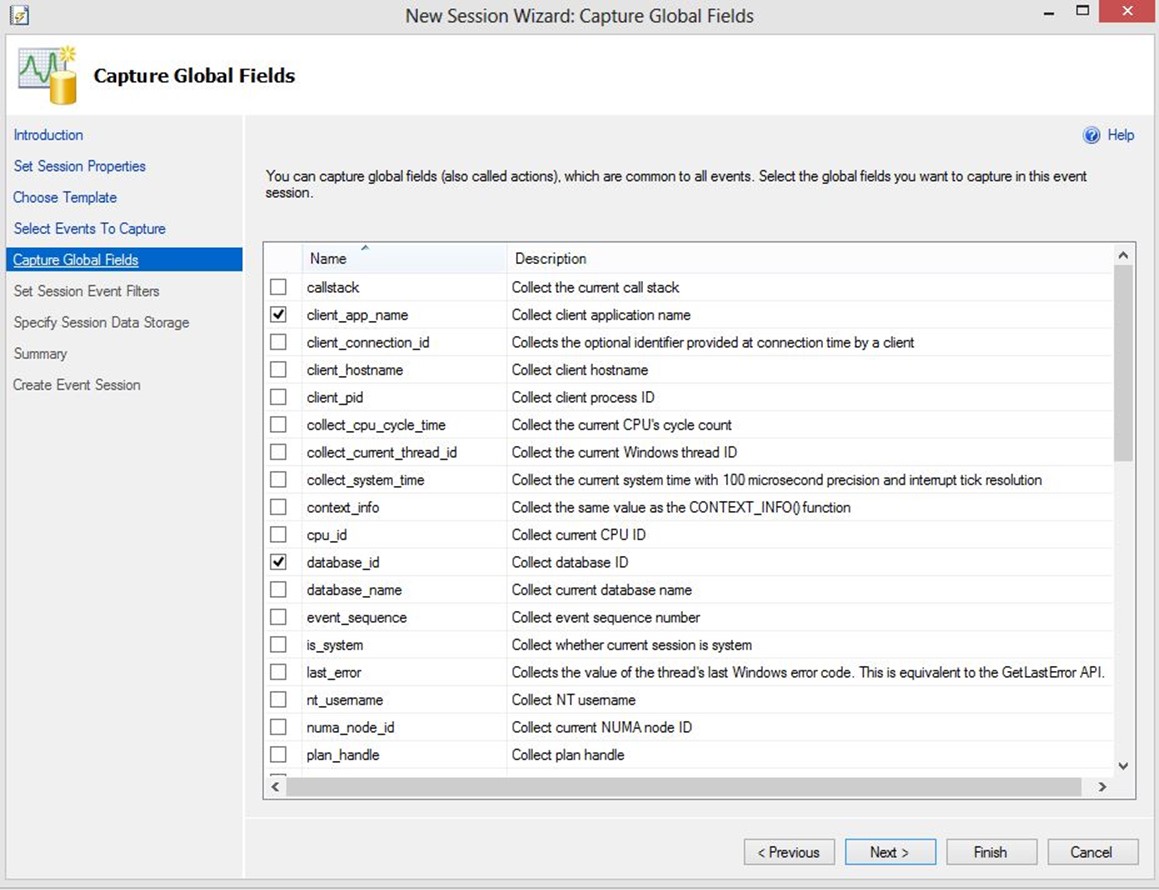Tick the nt_username checkbox
This screenshot has width=1159, height=890.
278,699
